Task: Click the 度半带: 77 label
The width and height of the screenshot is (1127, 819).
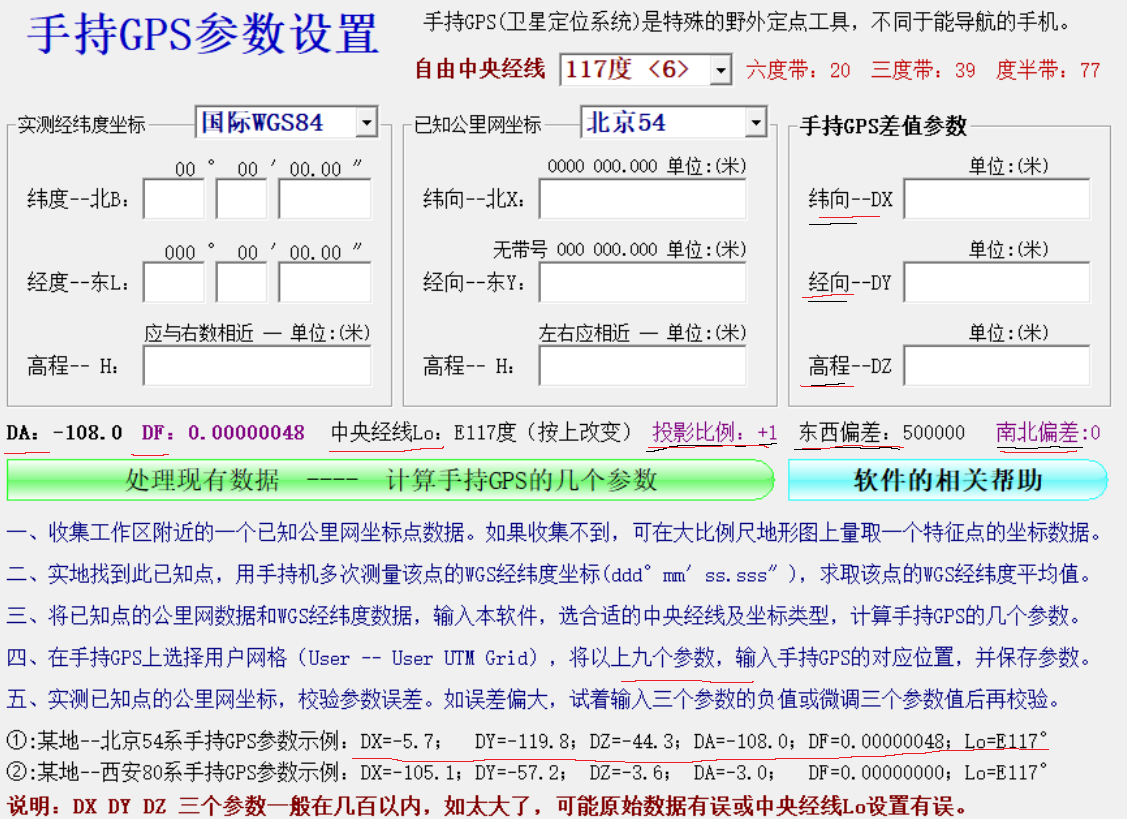Action: point(1048,70)
